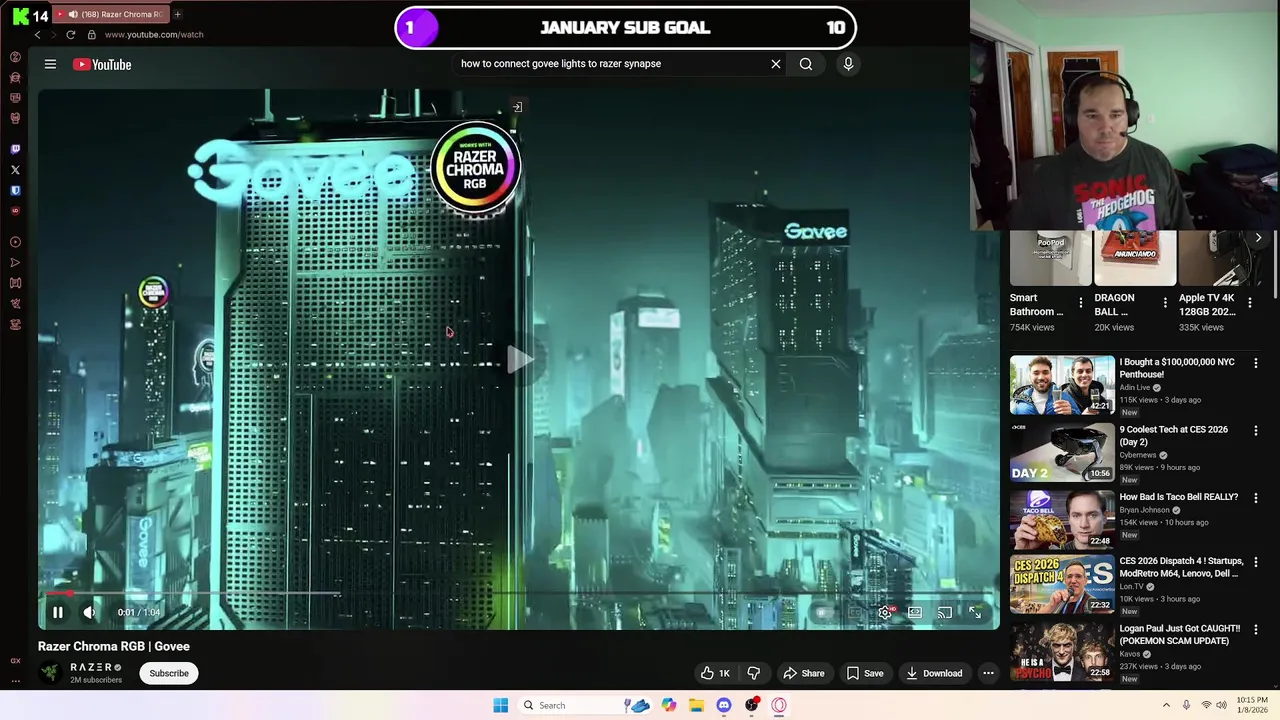Open options for Logan Paul video
Image resolution: width=1280 pixels, height=720 pixels.
click(1256, 630)
